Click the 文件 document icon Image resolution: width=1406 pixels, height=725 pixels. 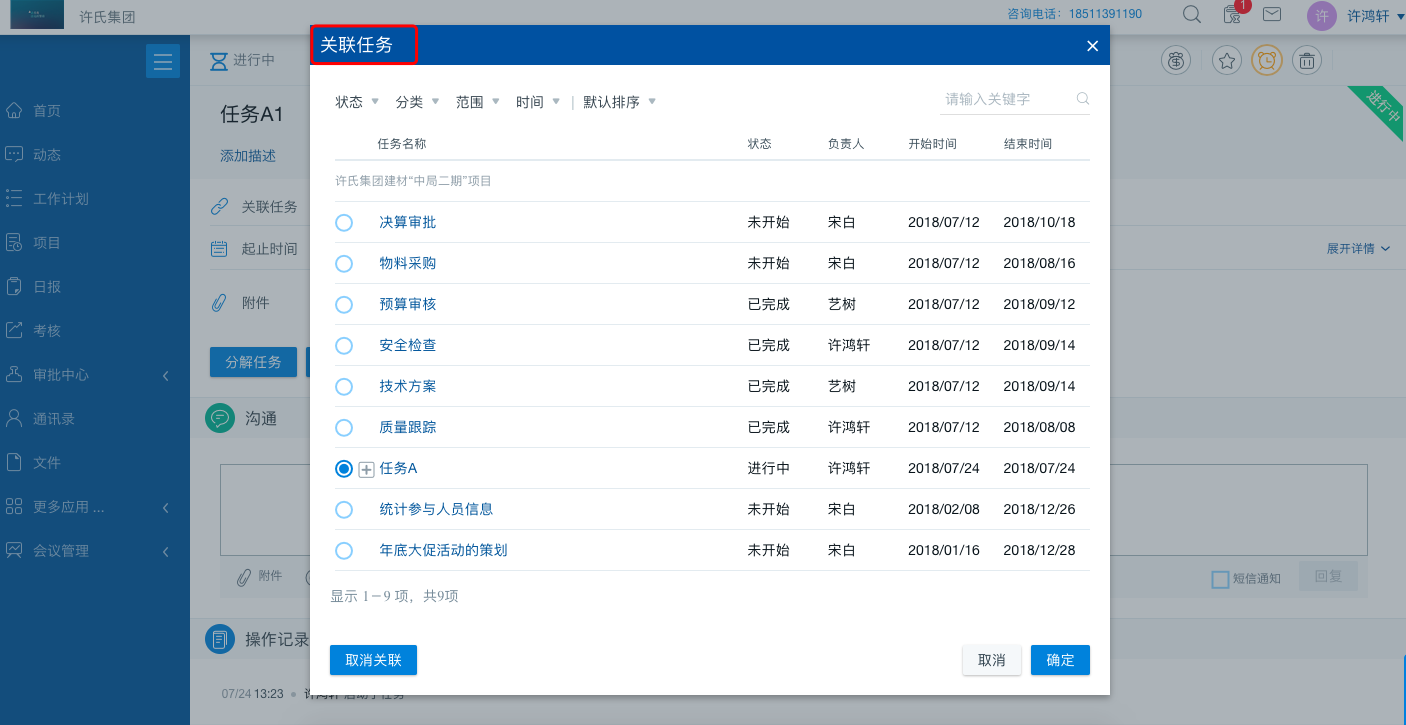click(x=14, y=462)
